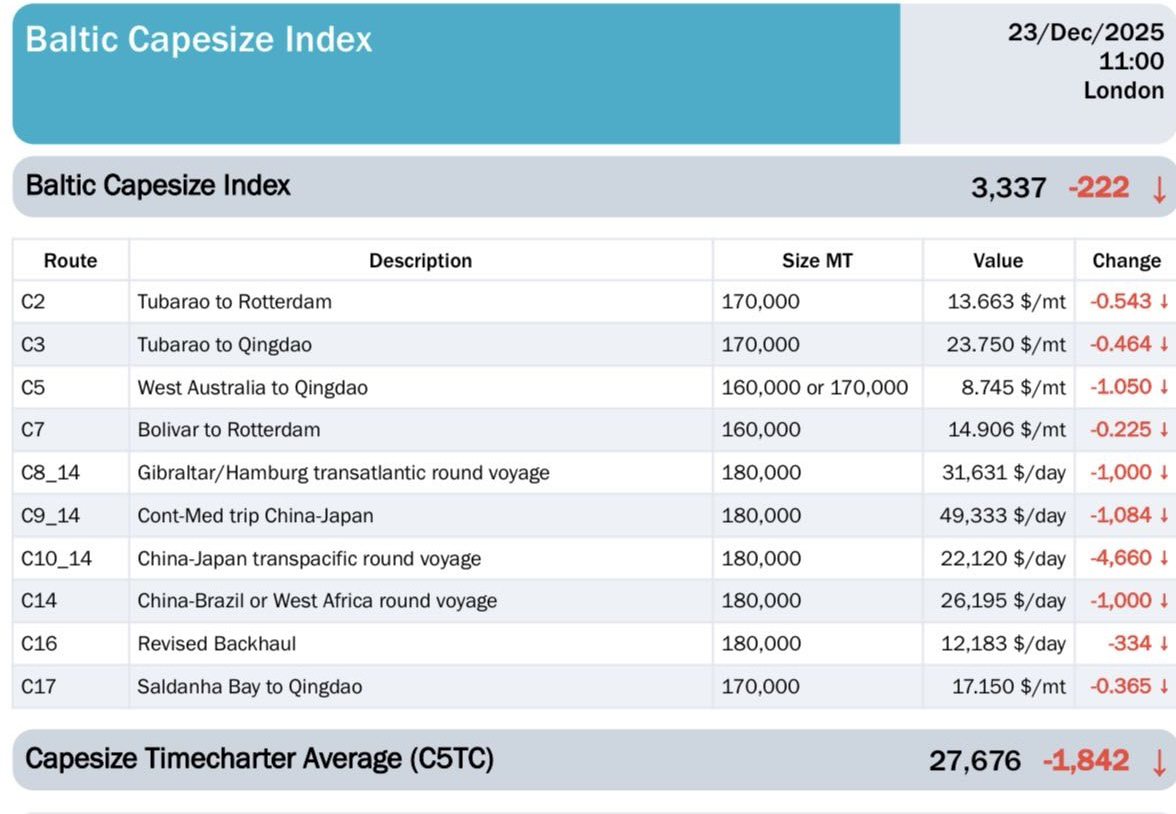
Task: Click China-Brazil or West Africa round voyage
Action: tap(317, 601)
